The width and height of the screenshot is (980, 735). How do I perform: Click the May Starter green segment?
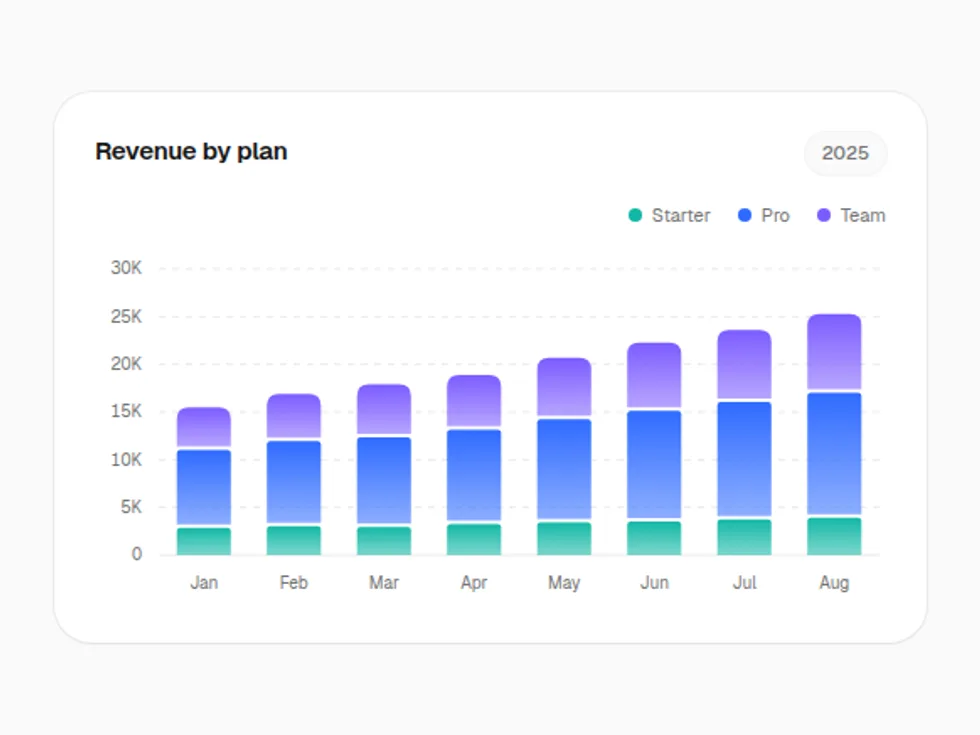(564, 539)
